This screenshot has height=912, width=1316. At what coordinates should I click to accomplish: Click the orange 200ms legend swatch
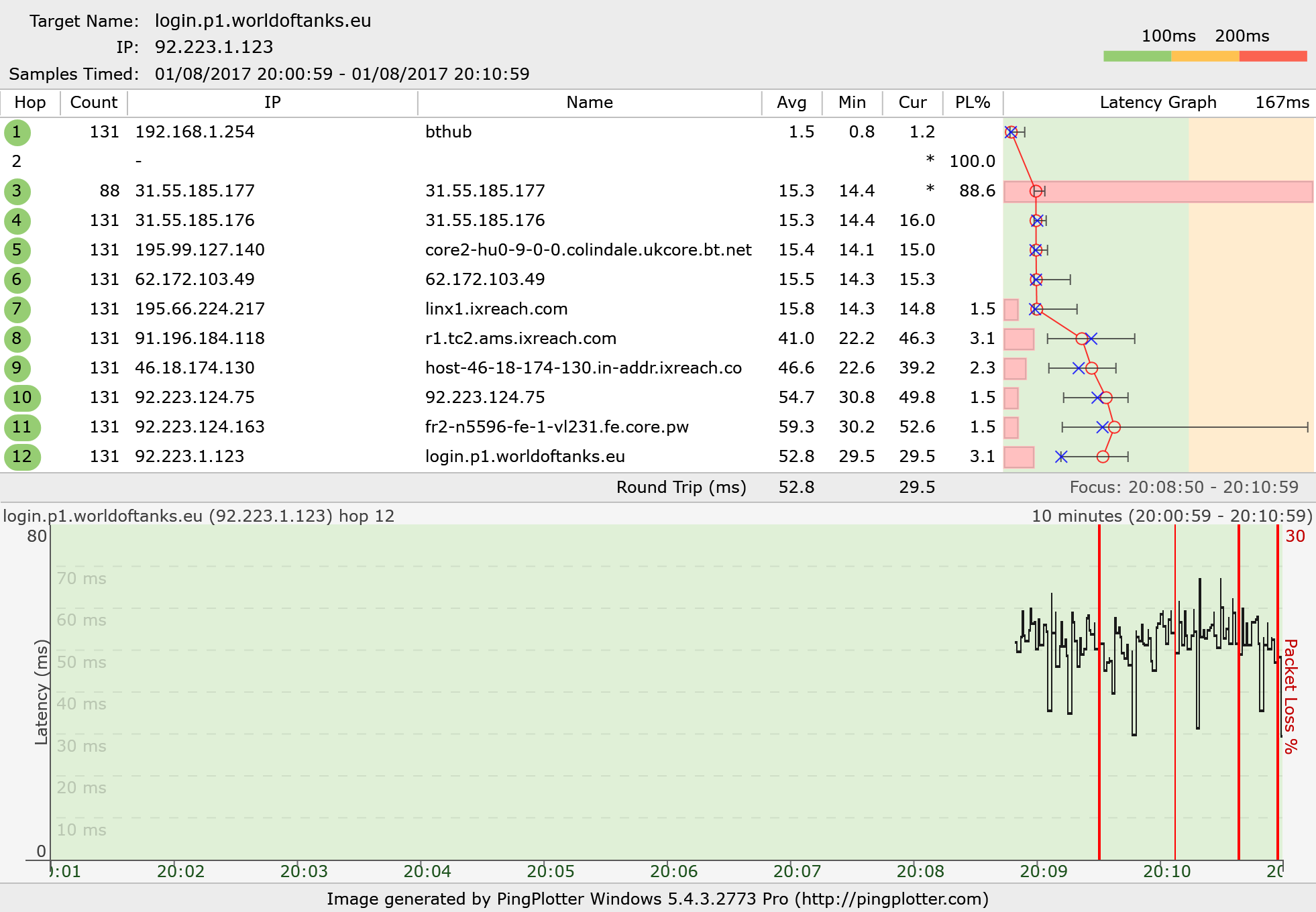pos(1205,56)
